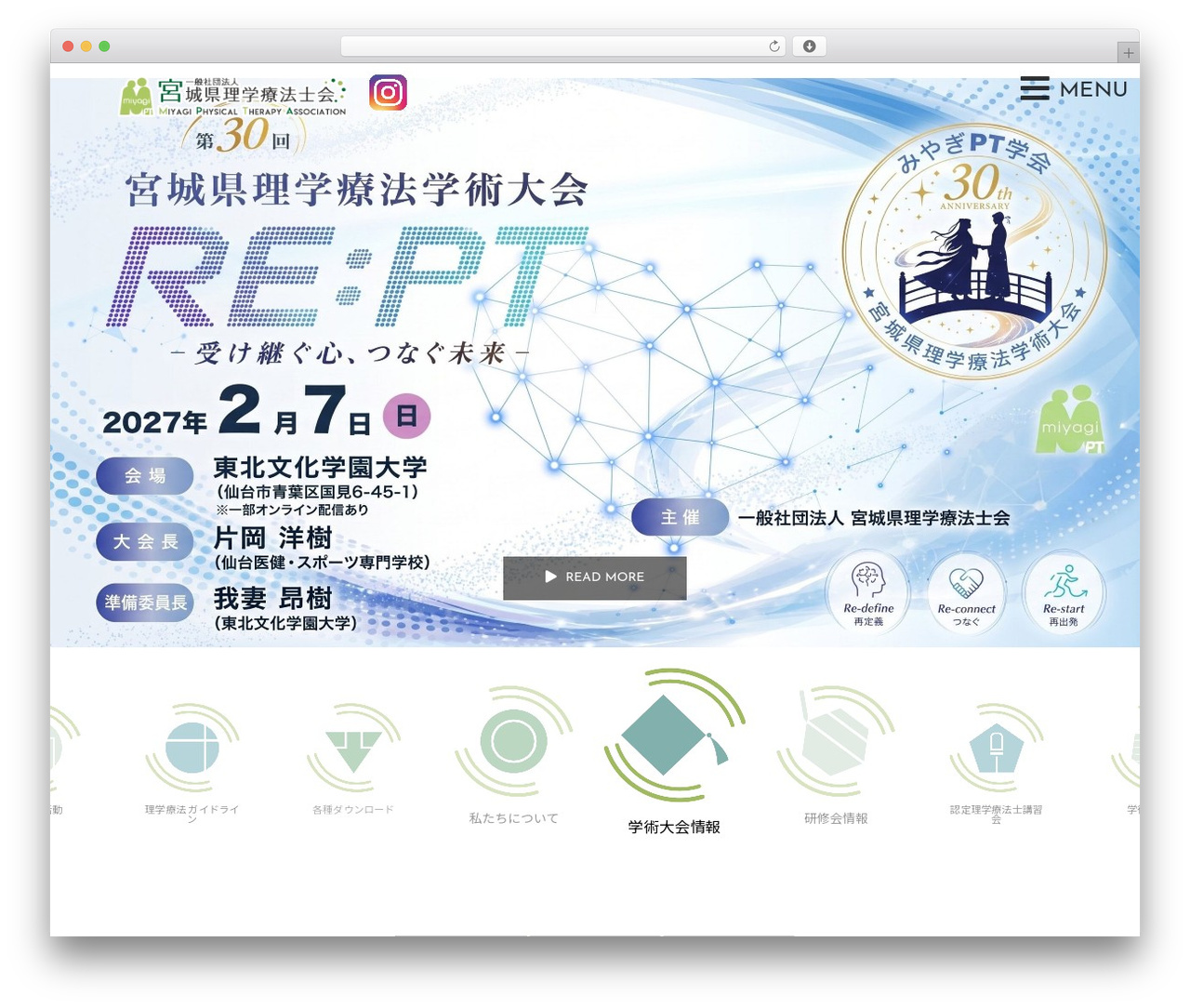Click the browser reload button
The image size is (1190, 1008).
click(x=774, y=46)
